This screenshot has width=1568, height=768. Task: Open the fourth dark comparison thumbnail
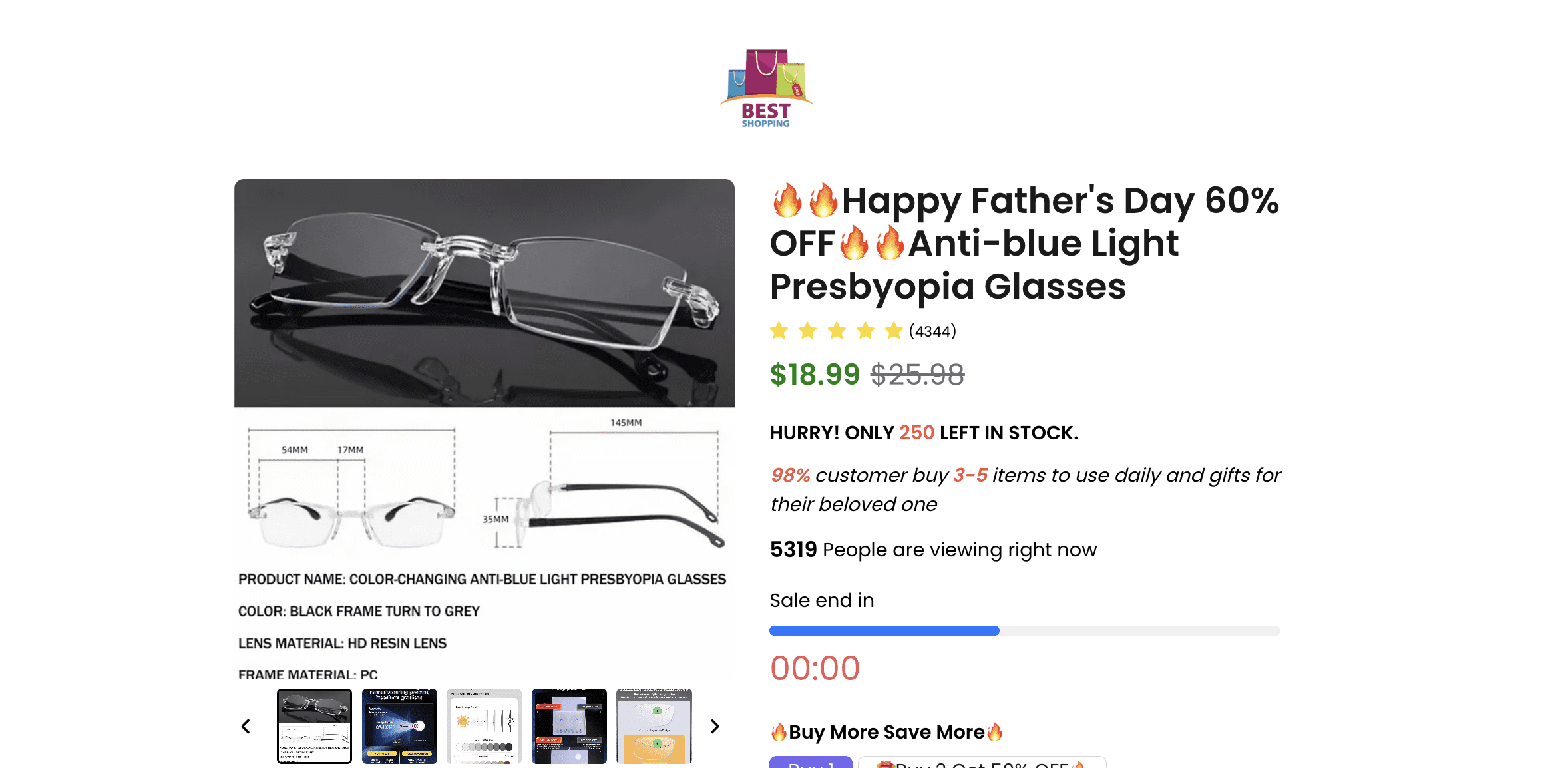[x=569, y=726]
